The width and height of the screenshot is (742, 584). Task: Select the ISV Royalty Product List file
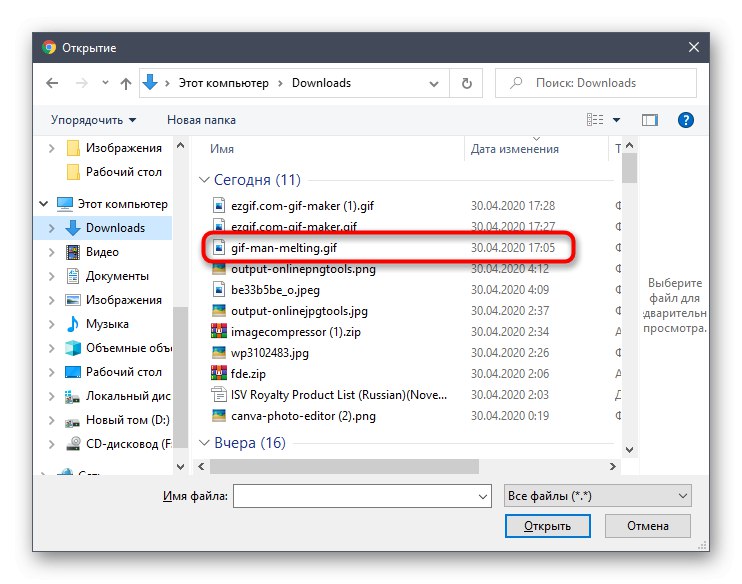[x=339, y=395]
